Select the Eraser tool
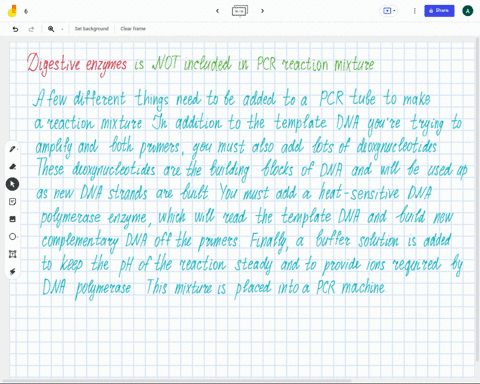 tap(12, 166)
